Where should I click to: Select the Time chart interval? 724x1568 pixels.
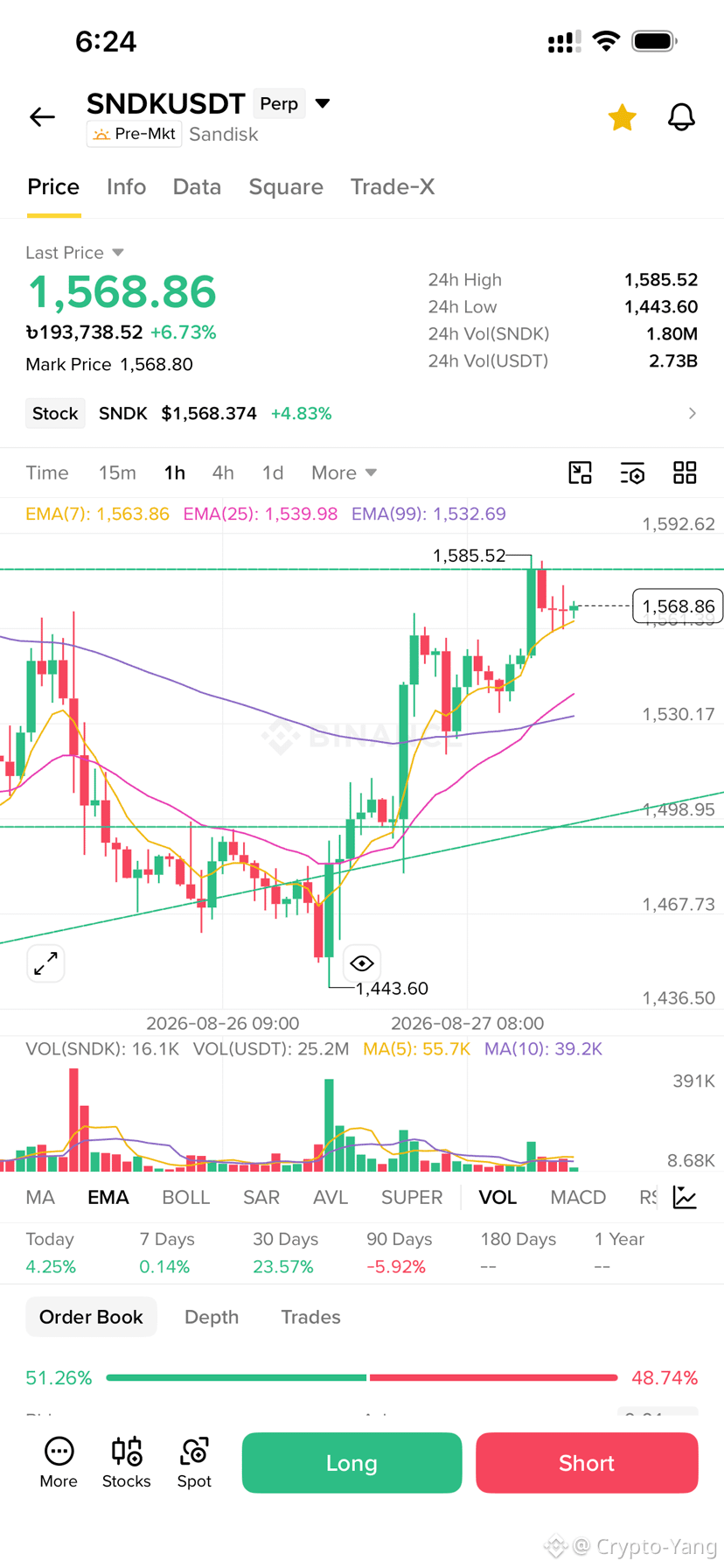pyautogui.click(x=47, y=472)
